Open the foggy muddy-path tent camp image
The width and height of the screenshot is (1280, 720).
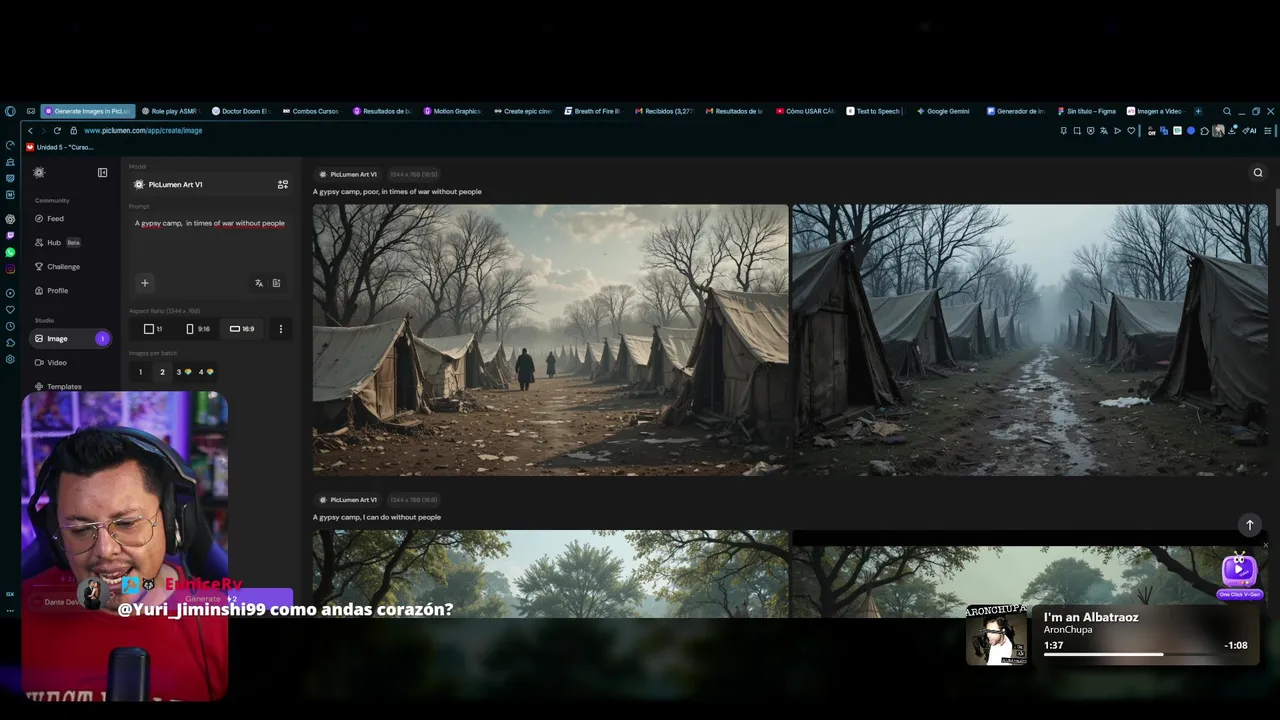1030,339
